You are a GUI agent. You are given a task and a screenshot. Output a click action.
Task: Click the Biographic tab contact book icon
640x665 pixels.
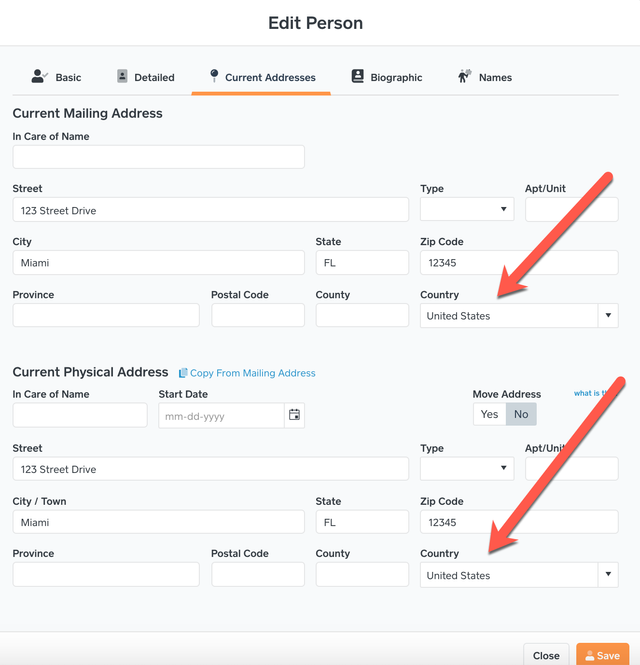[x=358, y=76]
